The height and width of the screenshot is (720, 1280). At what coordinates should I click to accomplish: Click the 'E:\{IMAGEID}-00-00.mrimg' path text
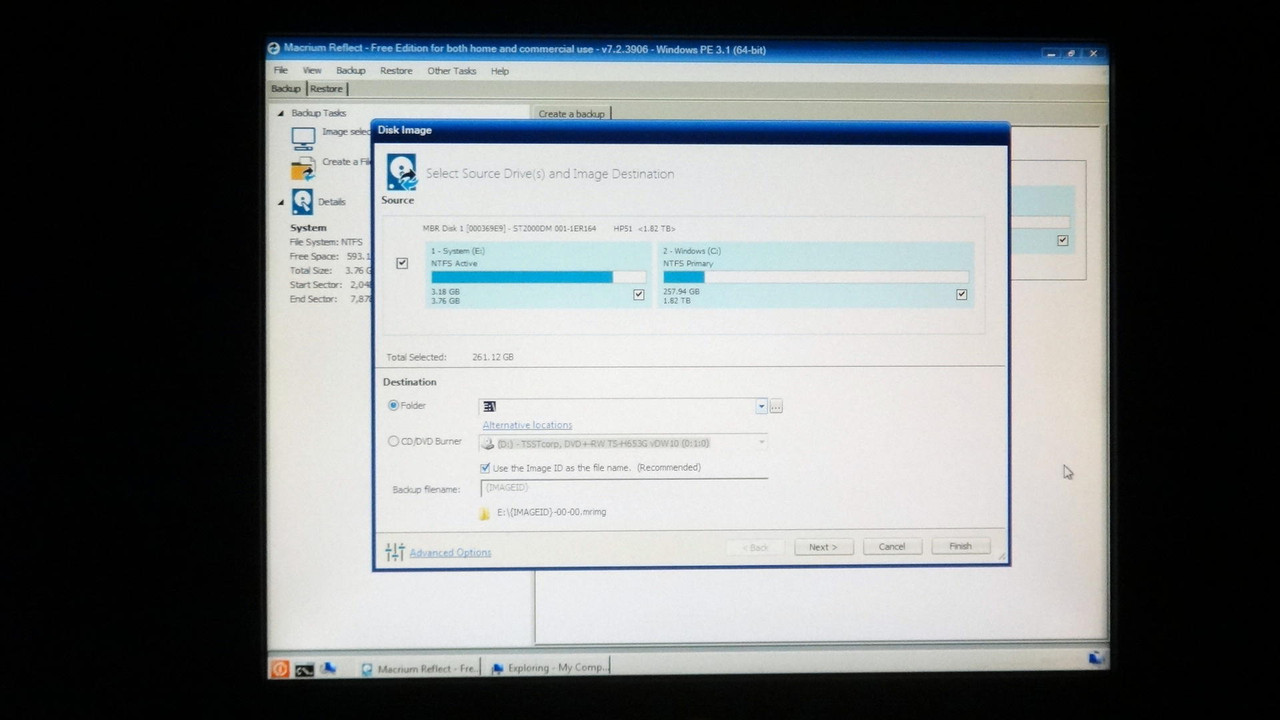[551, 512]
